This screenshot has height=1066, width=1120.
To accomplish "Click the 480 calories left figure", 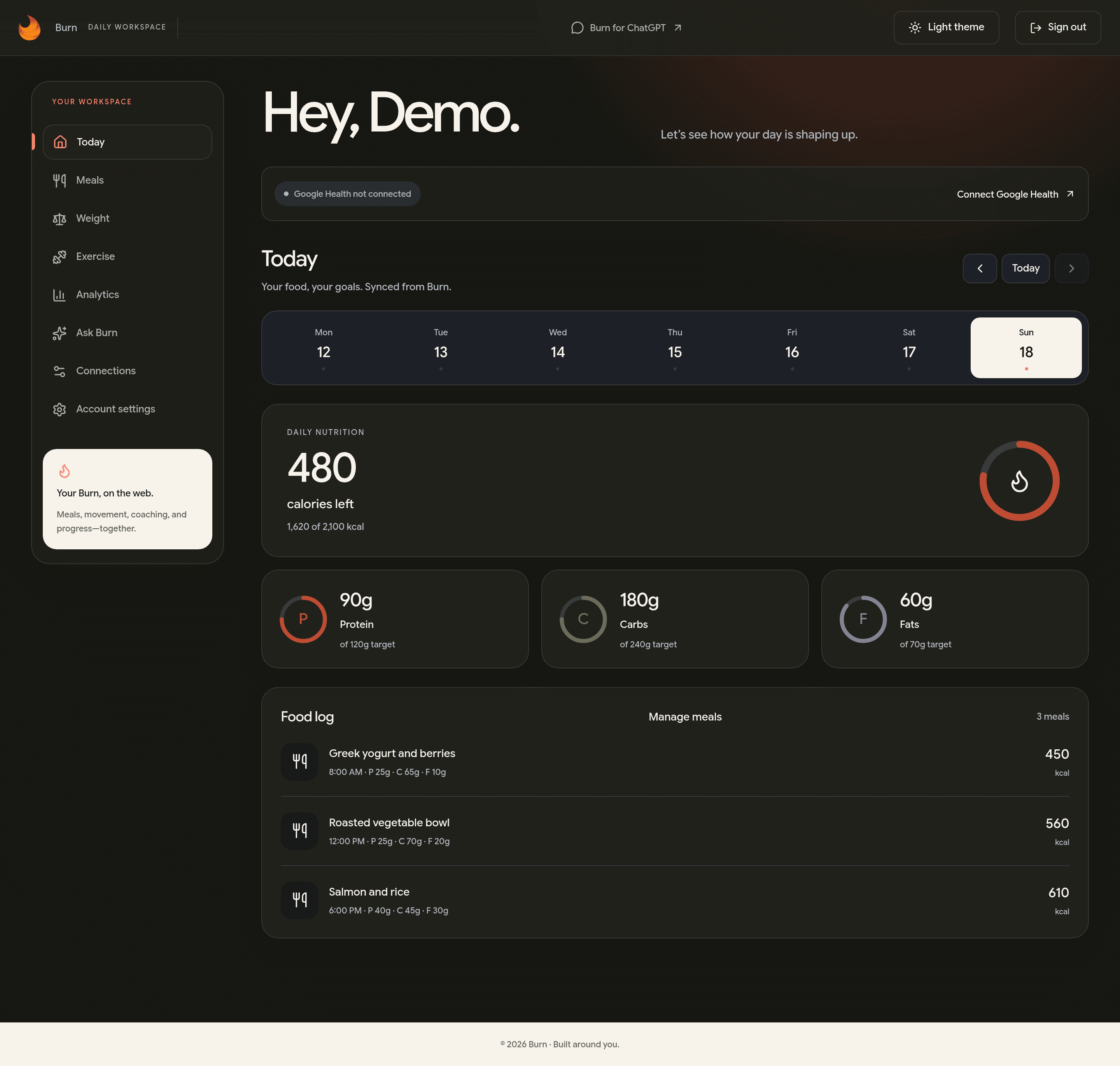I will coord(322,468).
